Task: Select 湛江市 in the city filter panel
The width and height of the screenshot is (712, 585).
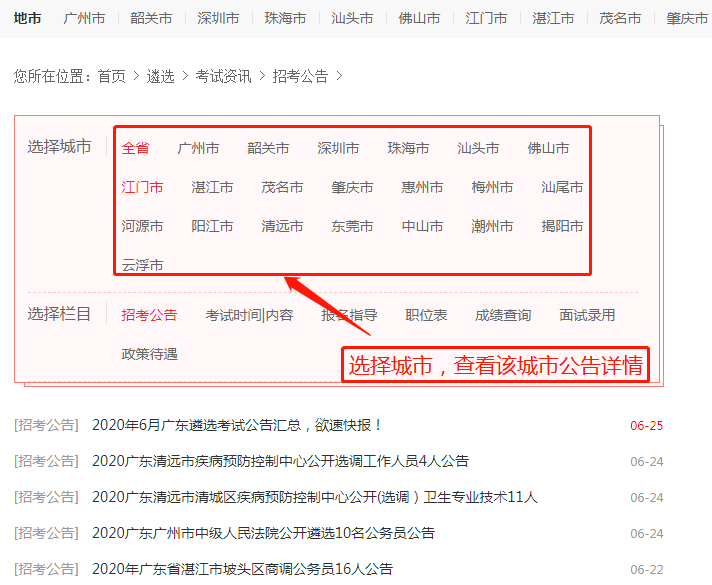Action: point(212,187)
